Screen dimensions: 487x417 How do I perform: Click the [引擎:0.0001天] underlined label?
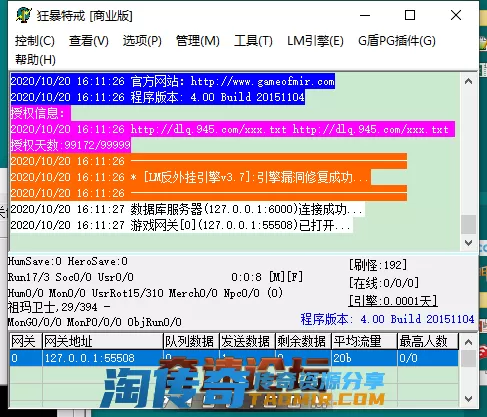coord(393,301)
